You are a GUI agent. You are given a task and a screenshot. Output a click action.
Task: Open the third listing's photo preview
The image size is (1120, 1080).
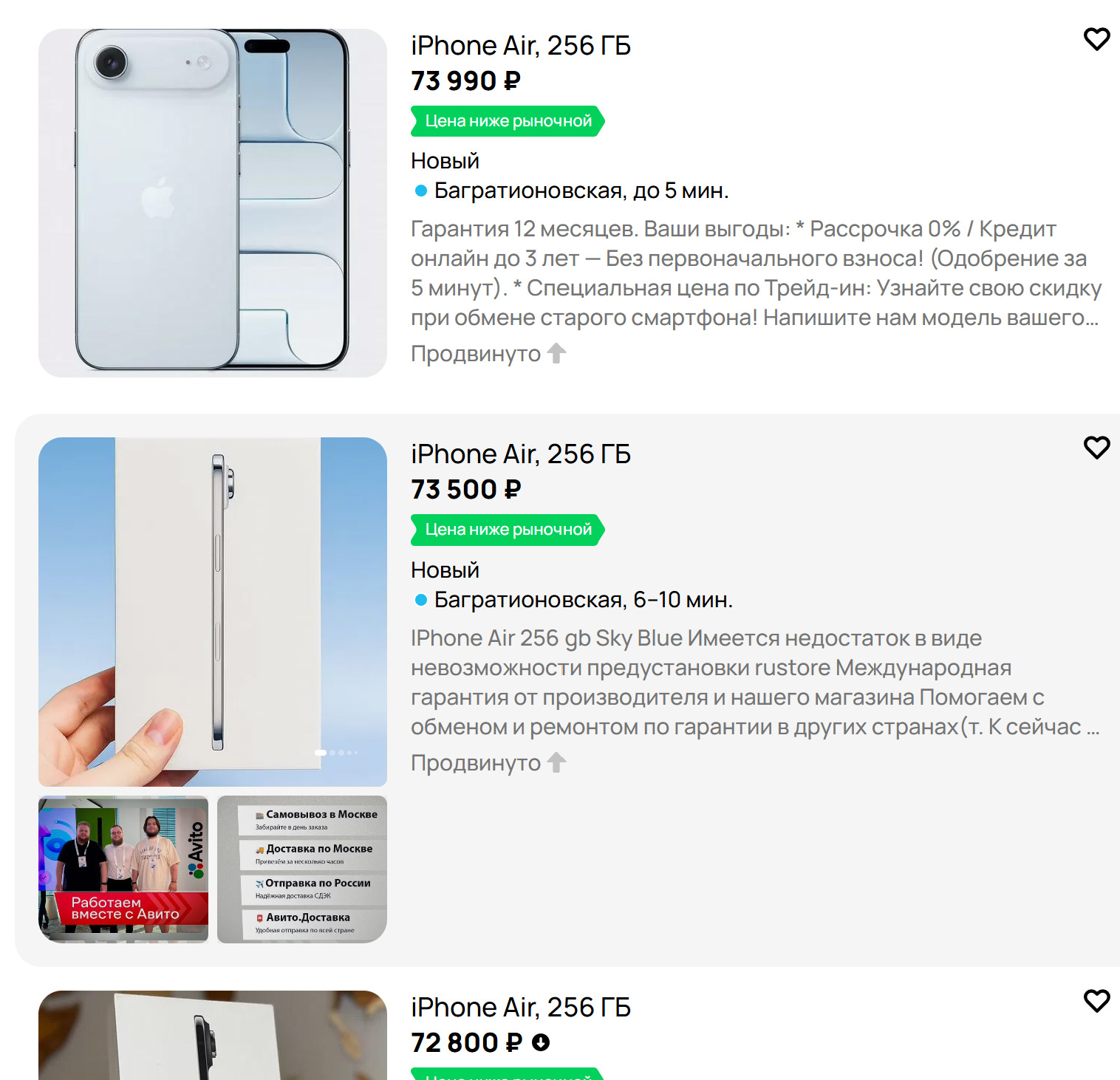click(213, 1035)
